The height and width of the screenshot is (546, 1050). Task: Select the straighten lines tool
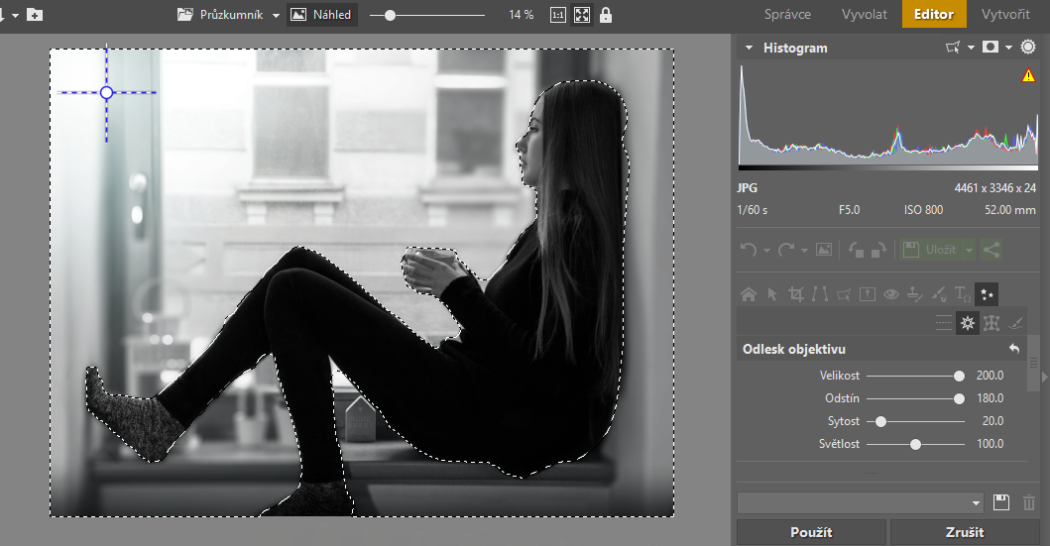[820, 294]
